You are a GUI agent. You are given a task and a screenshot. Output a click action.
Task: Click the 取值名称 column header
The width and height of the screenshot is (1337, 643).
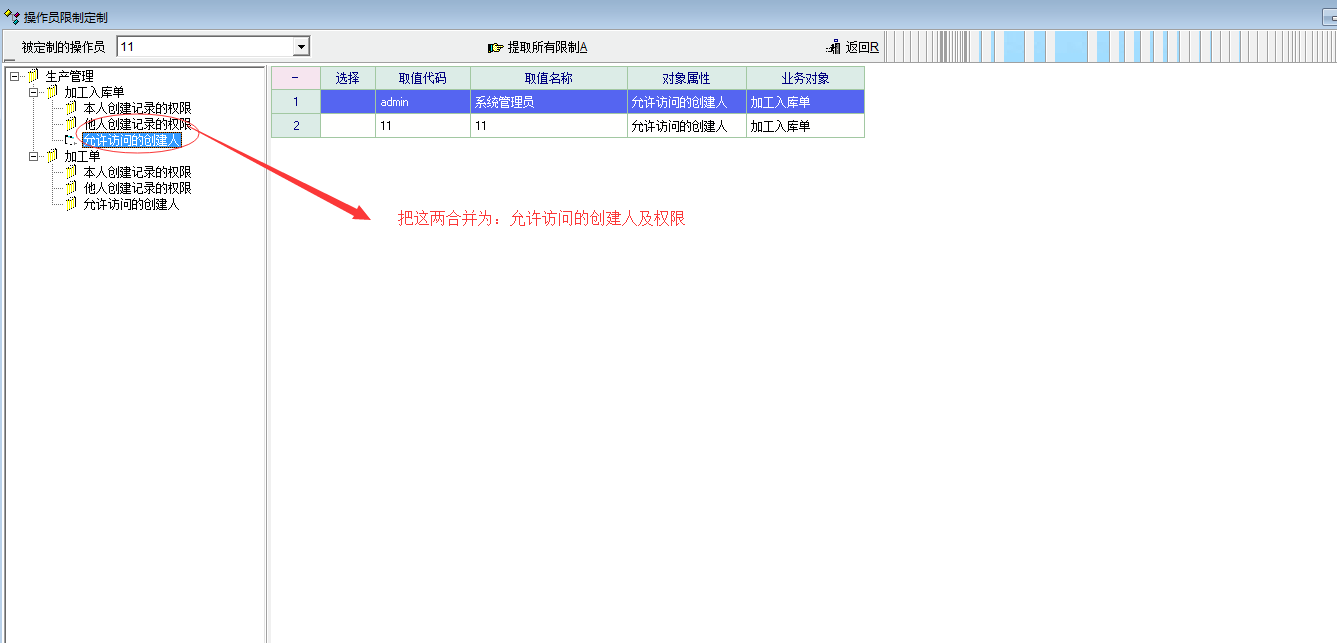click(x=548, y=78)
